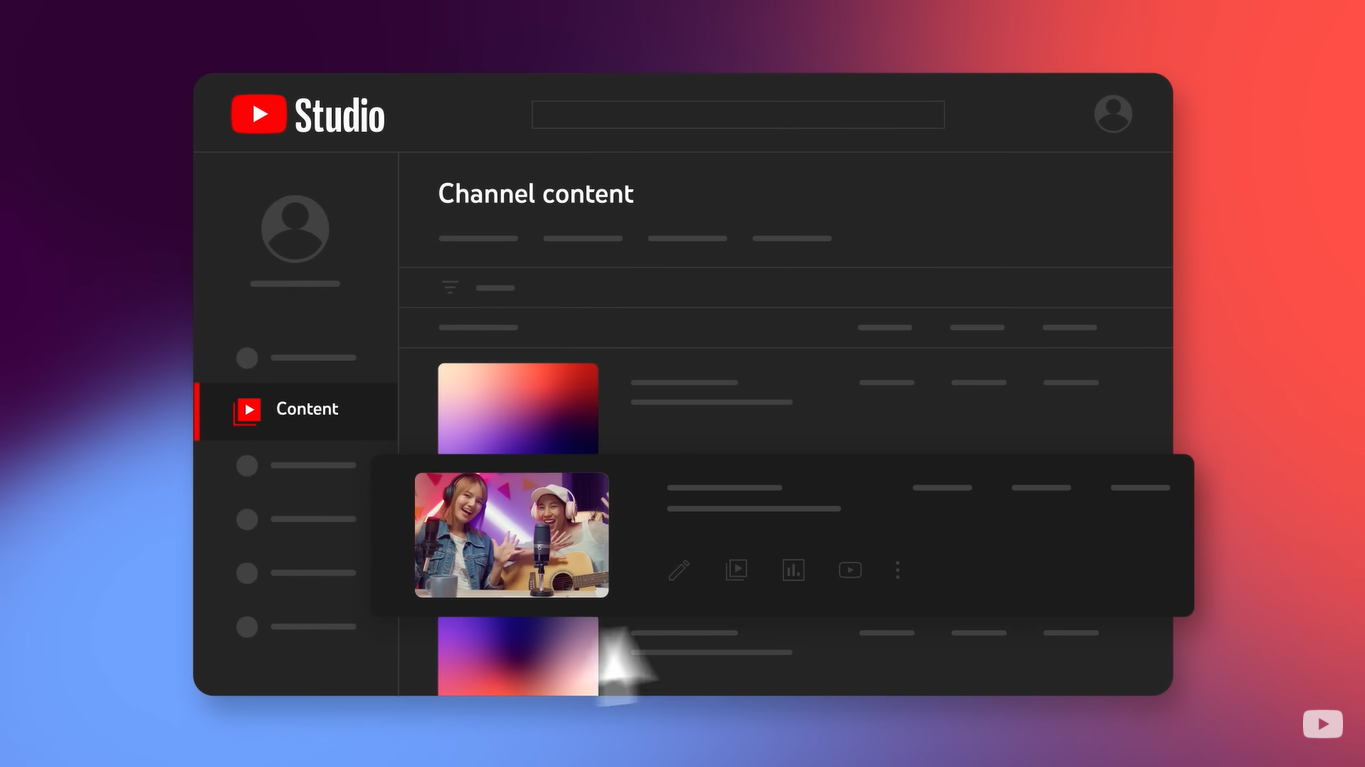
Task: Click the search bar at the top
Action: pos(737,114)
